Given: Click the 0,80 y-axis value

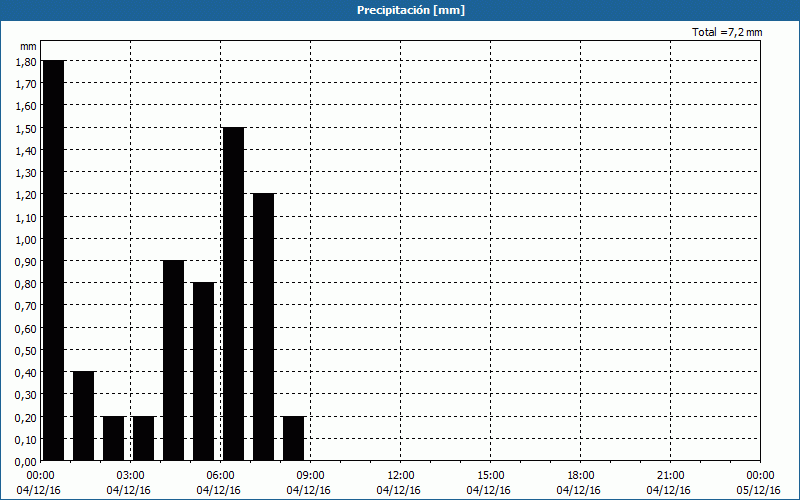Looking at the screenshot, I should click(x=26, y=284).
